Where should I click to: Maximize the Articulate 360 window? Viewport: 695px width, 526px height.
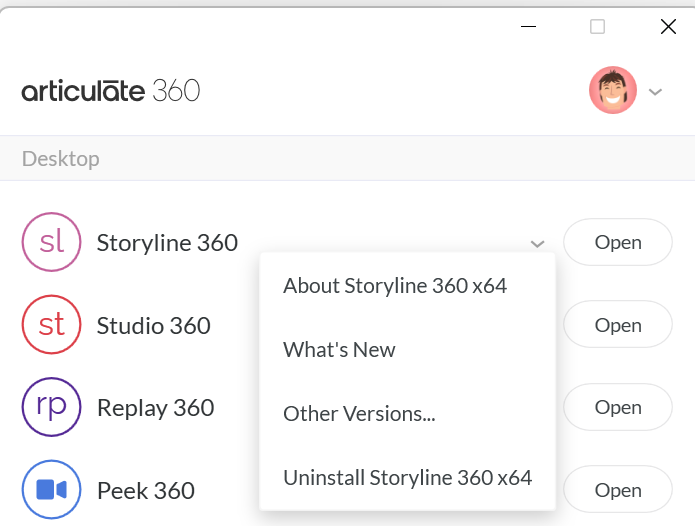[x=597, y=27]
